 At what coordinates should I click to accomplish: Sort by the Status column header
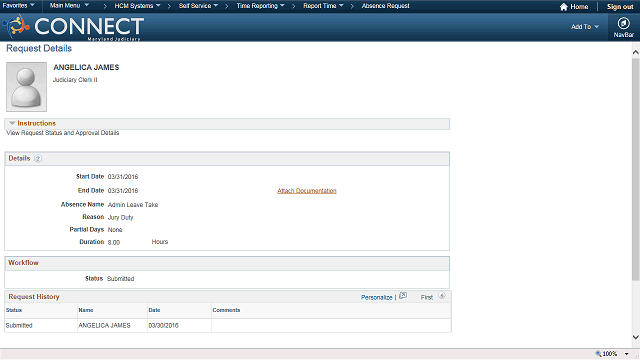[x=14, y=310]
